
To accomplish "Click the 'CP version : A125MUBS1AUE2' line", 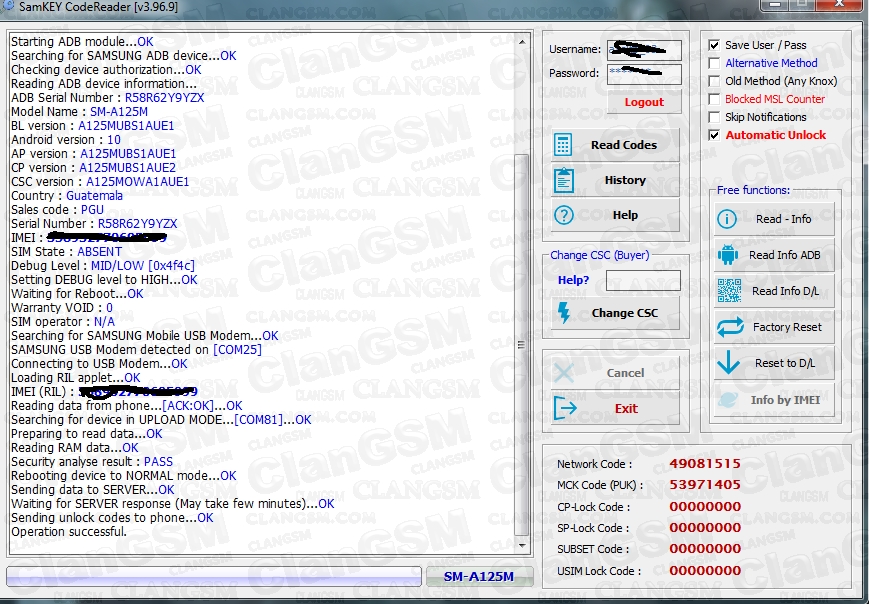I will click(x=94, y=168).
